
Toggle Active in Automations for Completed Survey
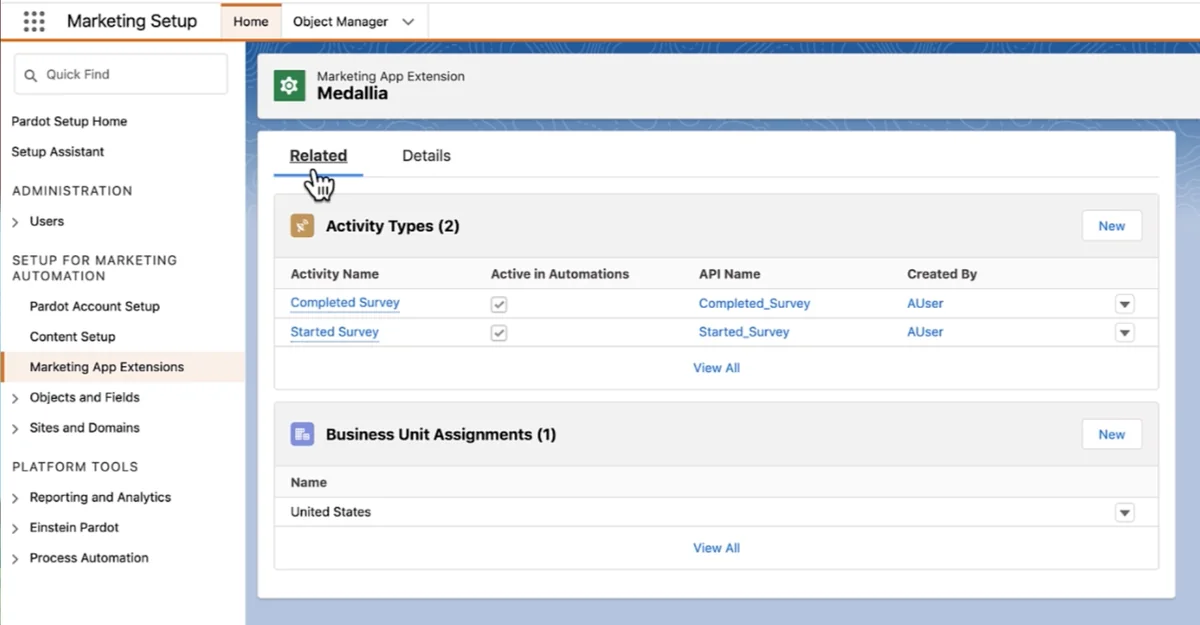click(498, 304)
